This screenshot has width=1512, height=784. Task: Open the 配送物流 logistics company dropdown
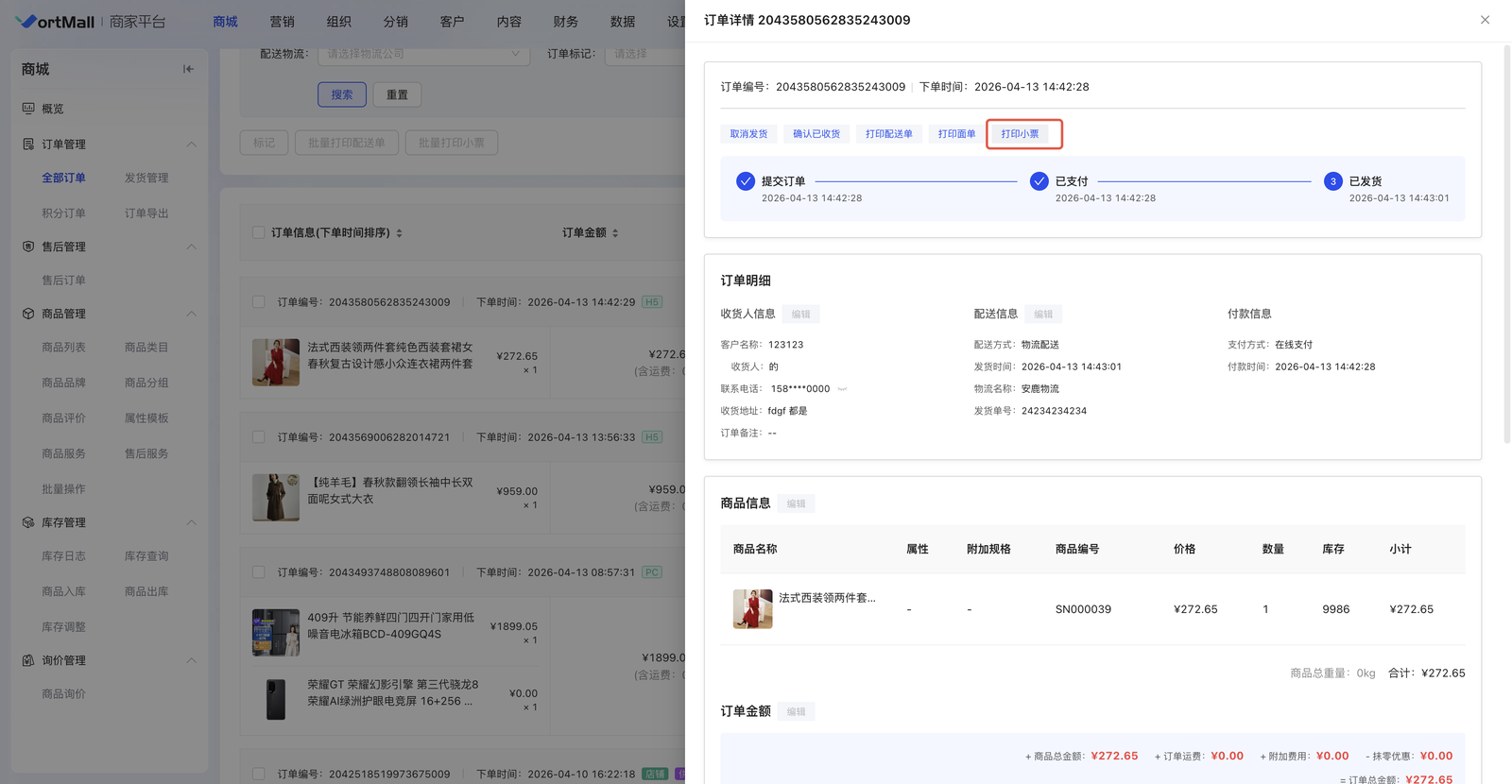pos(422,54)
